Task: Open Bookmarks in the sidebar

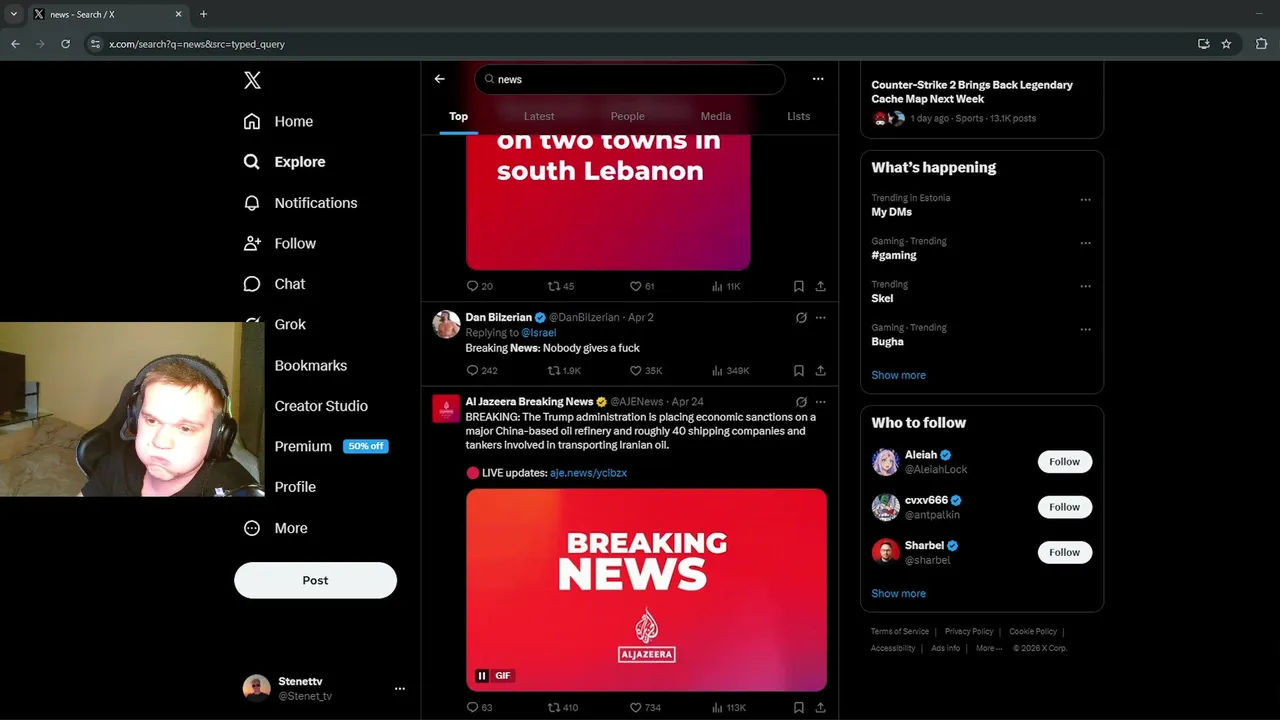Action: point(311,365)
